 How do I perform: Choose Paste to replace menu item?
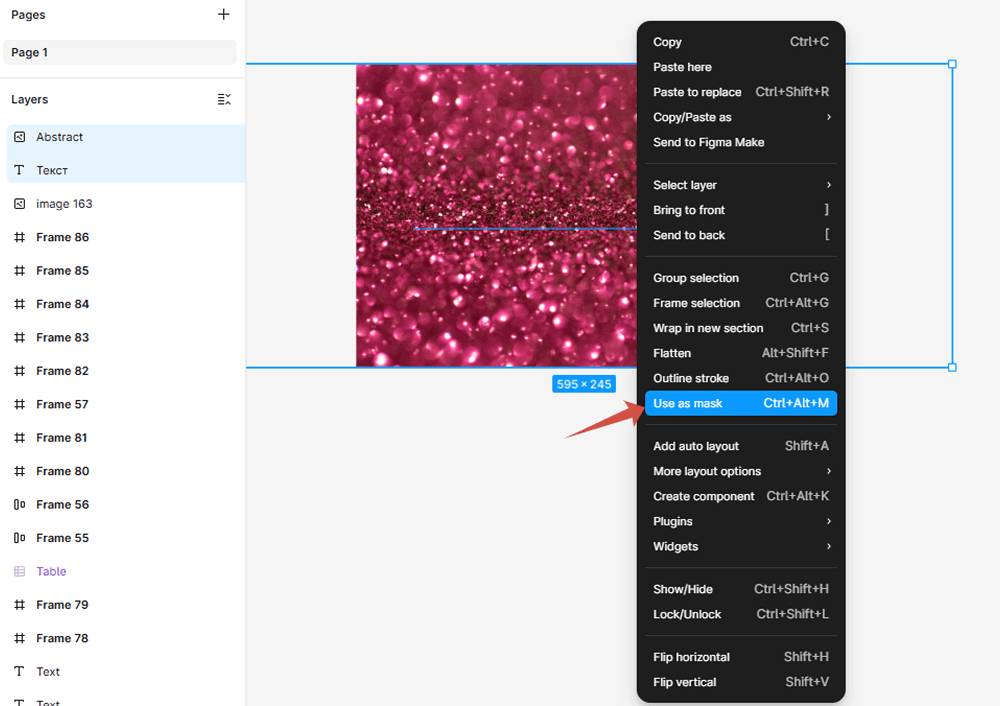(741, 92)
